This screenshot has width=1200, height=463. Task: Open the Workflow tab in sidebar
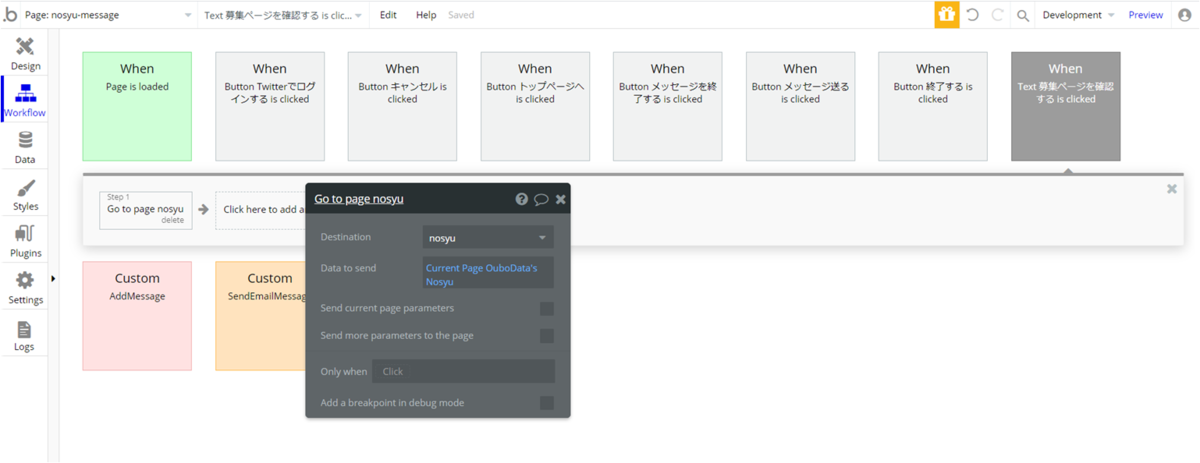click(x=25, y=100)
